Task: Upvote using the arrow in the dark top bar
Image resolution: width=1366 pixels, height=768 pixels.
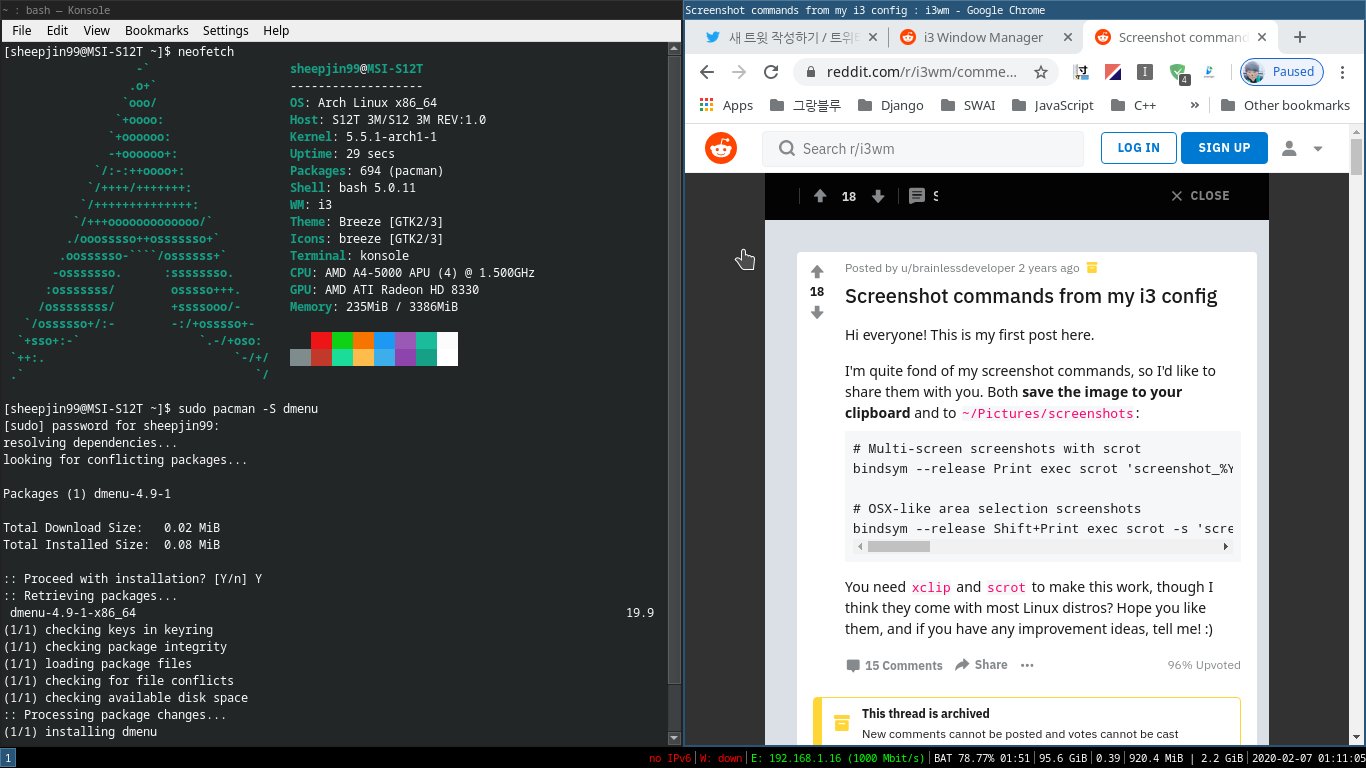Action: [820, 196]
